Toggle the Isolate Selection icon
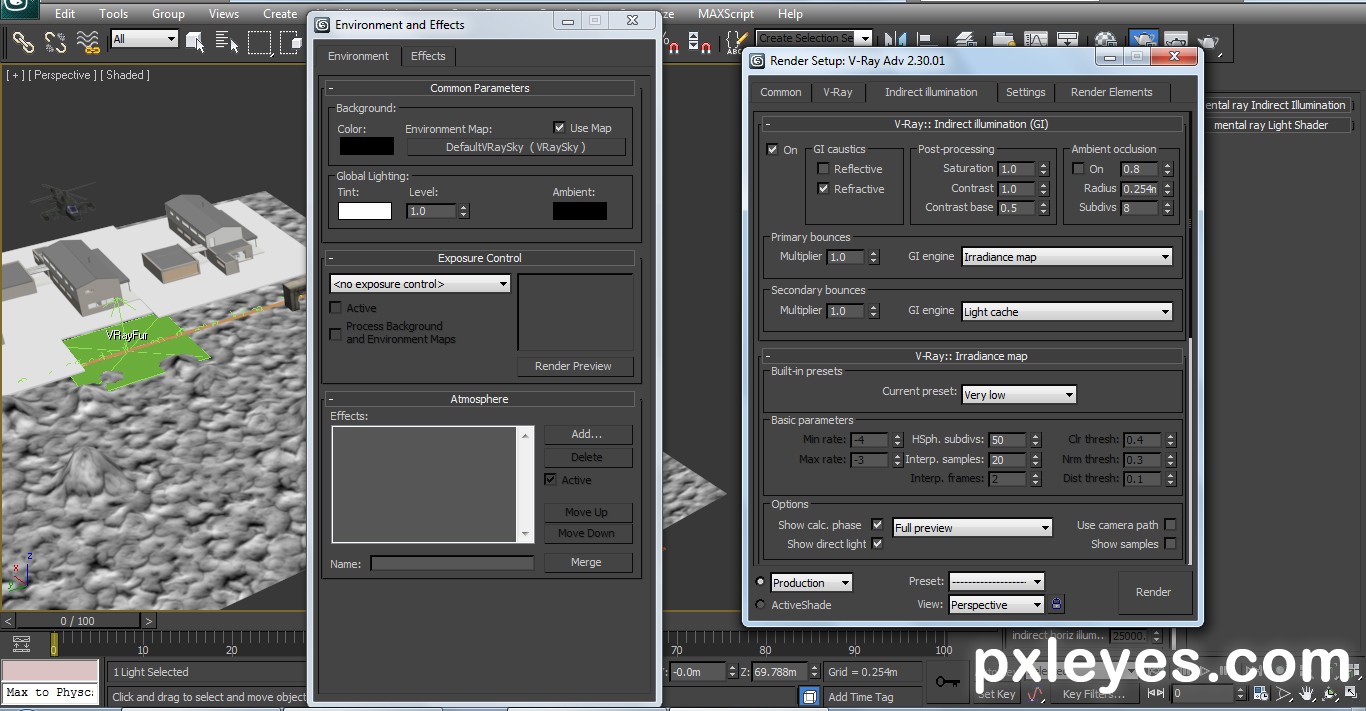 [x=808, y=696]
